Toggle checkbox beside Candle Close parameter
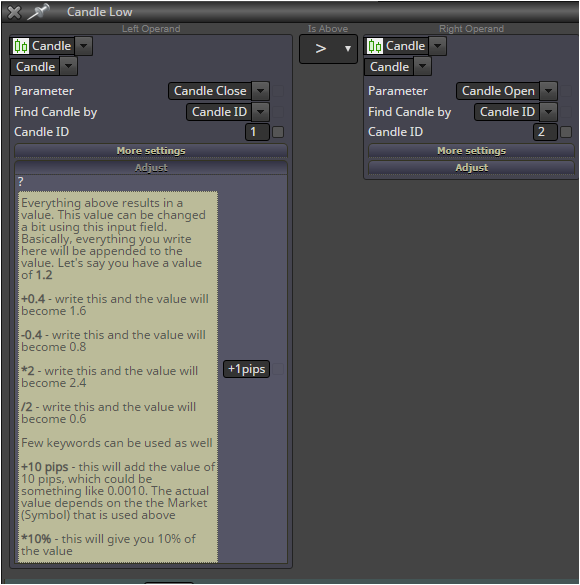The height and width of the screenshot is (585, 580). click(x=278, y=91)
